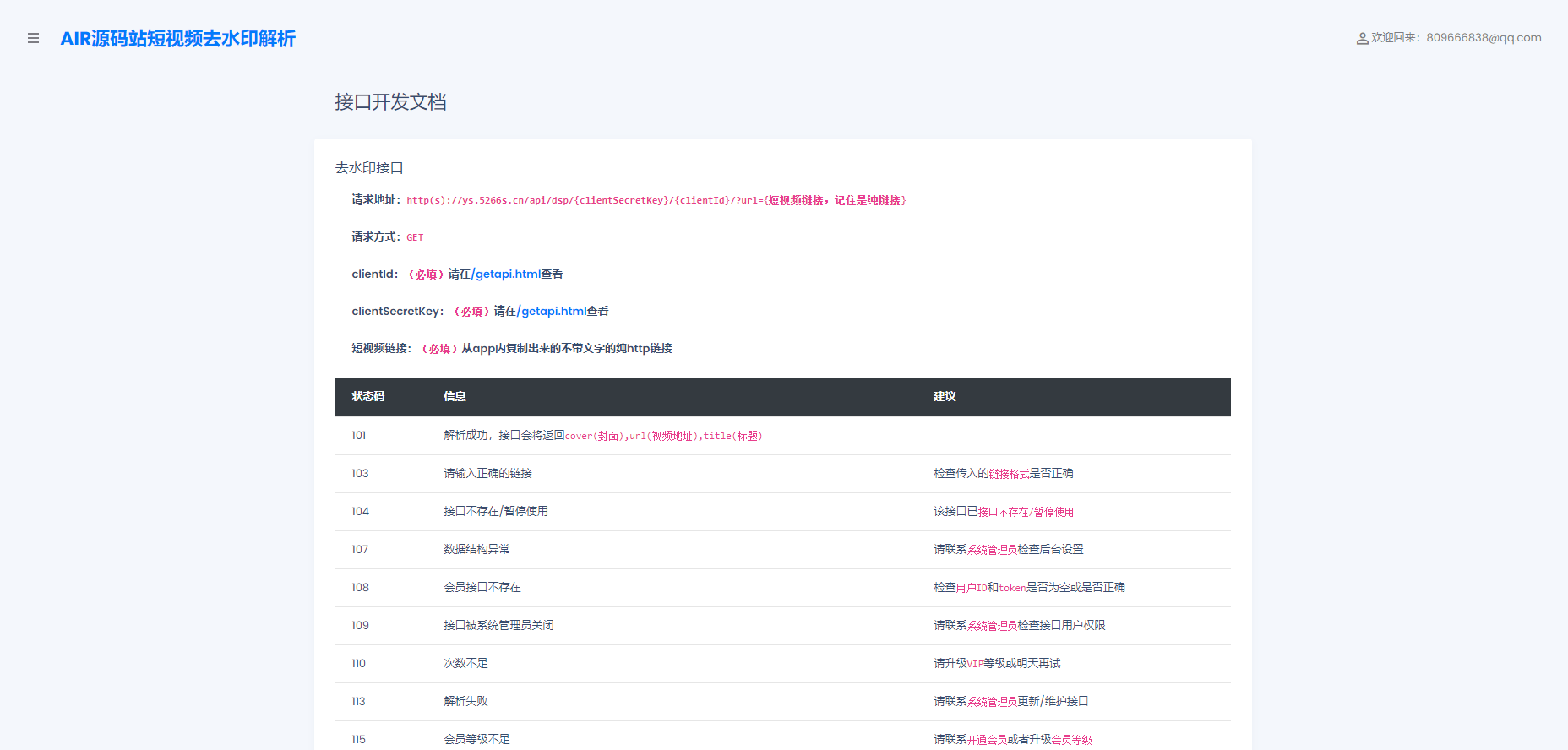Click the VIP highlighted text in row 110

(975, 664)
